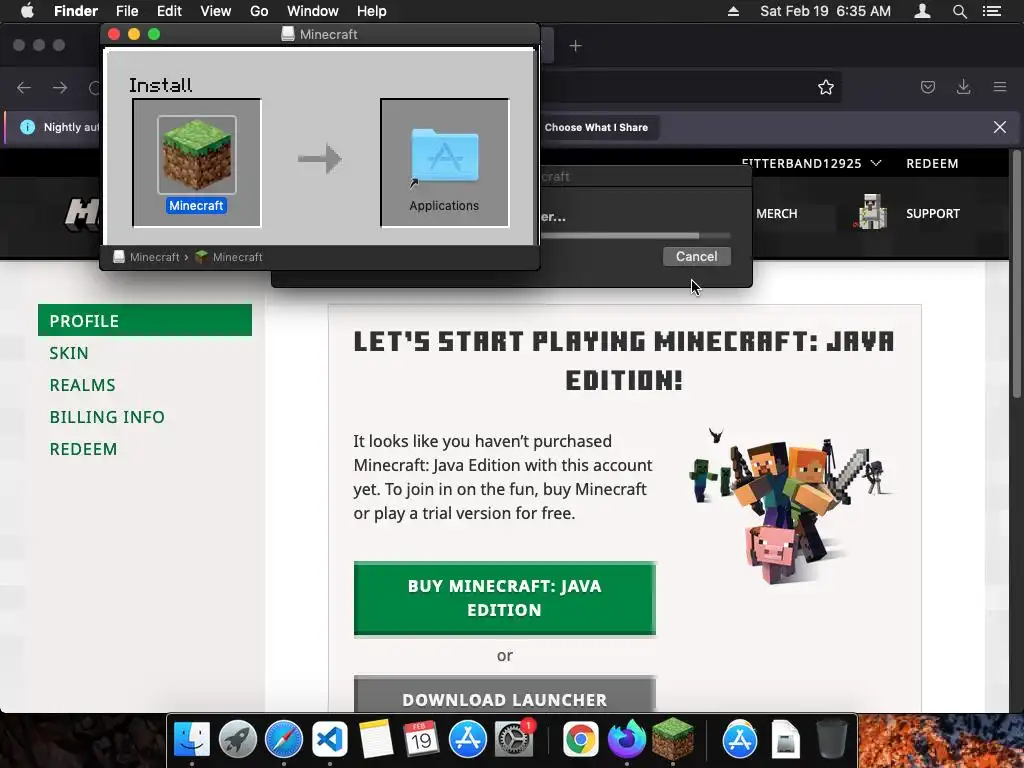
Task: Click the Download Launcher button
Action: pyautogui.click(x=505, y=696)
